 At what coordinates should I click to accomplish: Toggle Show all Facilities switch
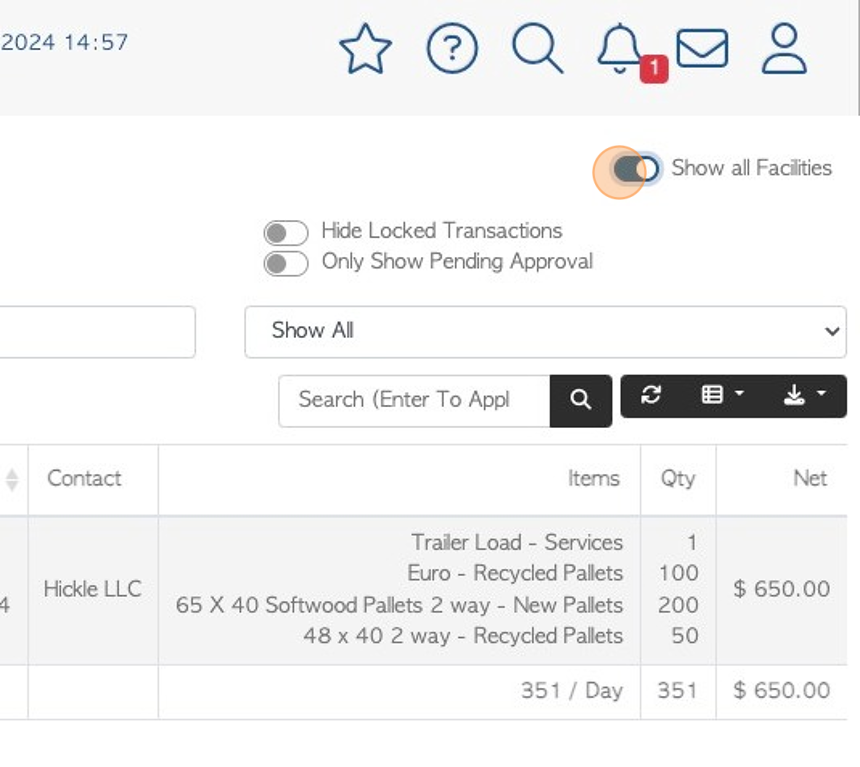tap(636, 168)
